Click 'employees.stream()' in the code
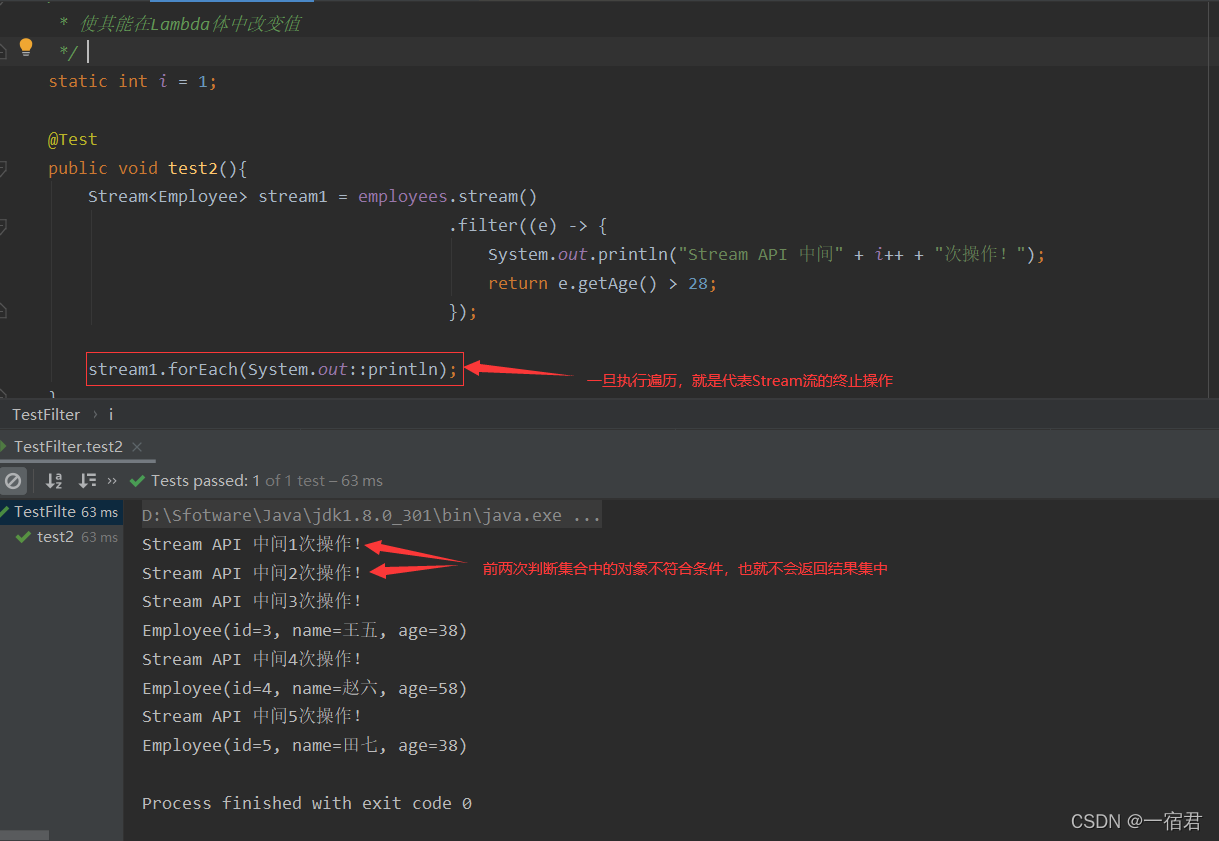This screenshot has height=841, width=1219. tap(448, 196)
